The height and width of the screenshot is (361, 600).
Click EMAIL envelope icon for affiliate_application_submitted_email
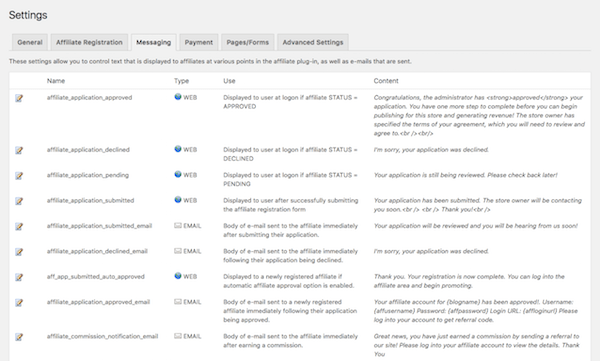tap(178, 225)
